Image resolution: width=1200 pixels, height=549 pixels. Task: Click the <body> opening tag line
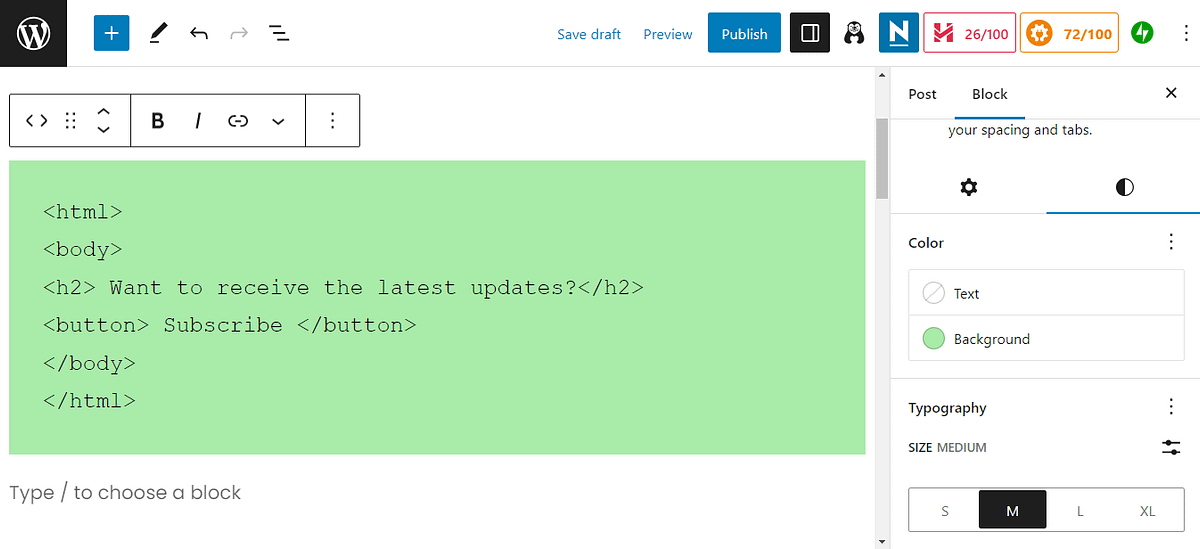83,250
